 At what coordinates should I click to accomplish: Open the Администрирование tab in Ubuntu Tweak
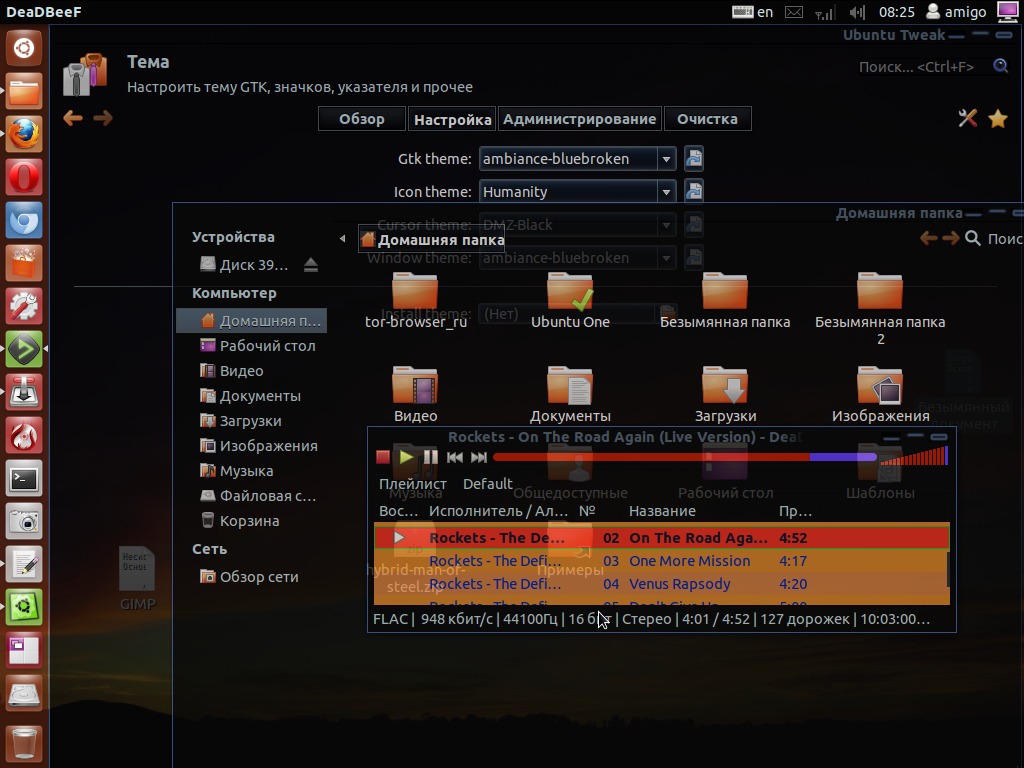[x=579, y=119]
